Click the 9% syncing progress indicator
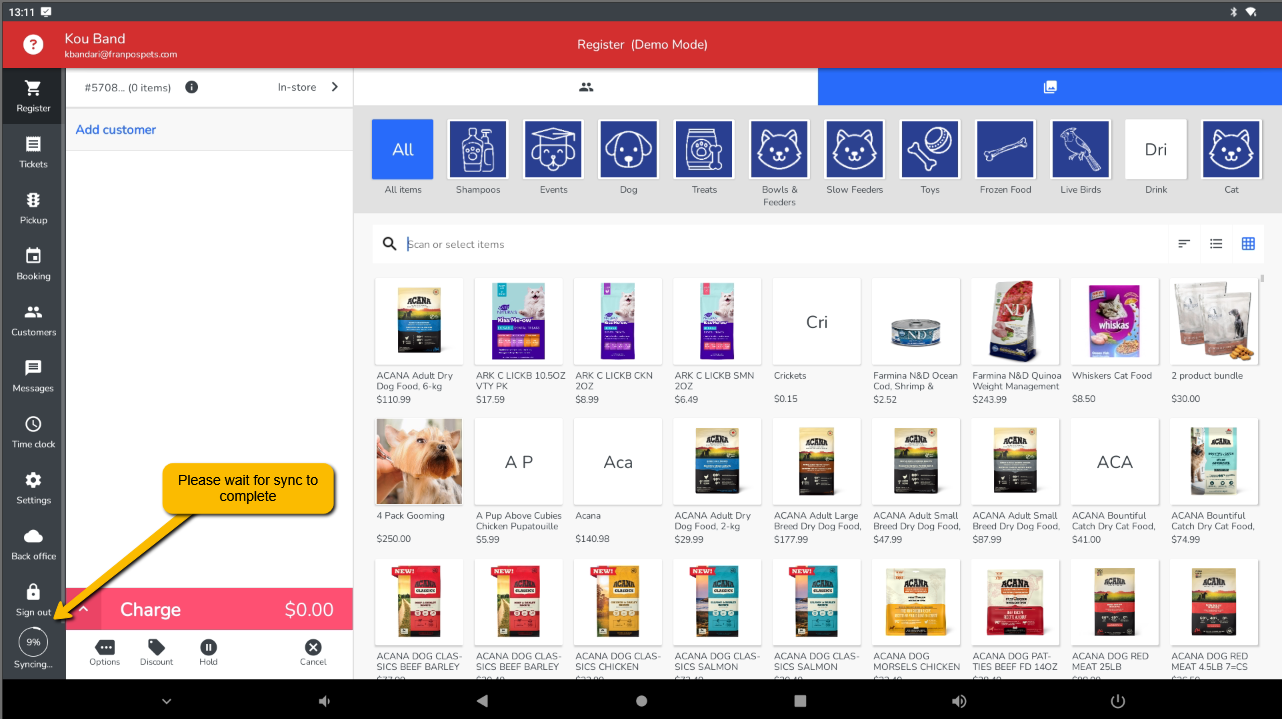Image resolution: width=1282 pixels, height=719 pixels. click(33, 642)
